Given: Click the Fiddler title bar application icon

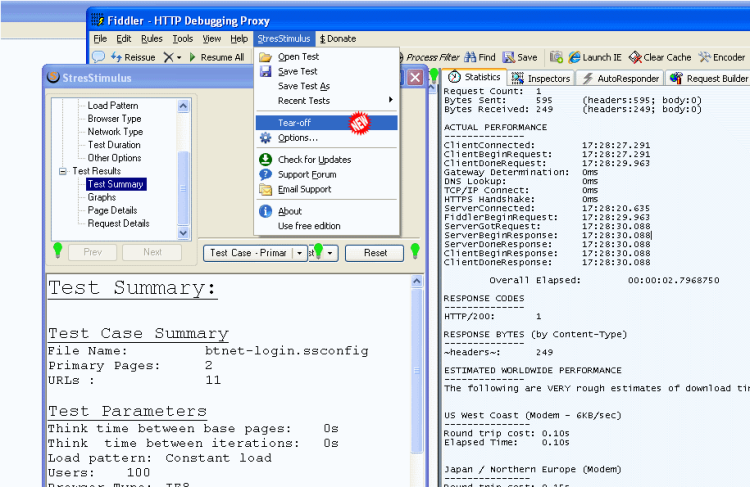Looking at the screenshot, I should (x=98, y=20).
